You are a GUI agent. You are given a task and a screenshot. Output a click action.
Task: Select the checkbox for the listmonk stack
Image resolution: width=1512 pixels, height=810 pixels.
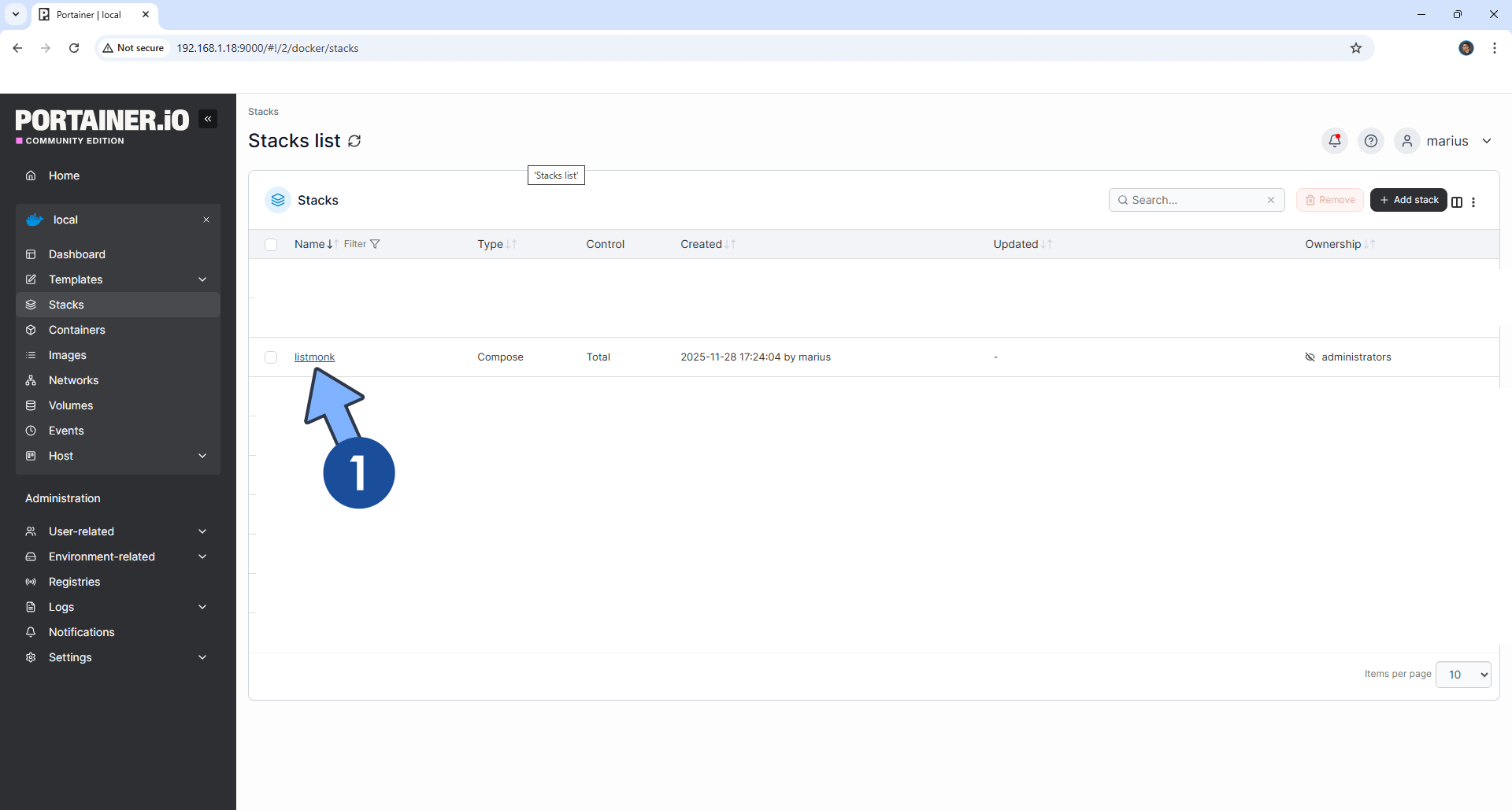pyautogui.click(x=271, y=357)
